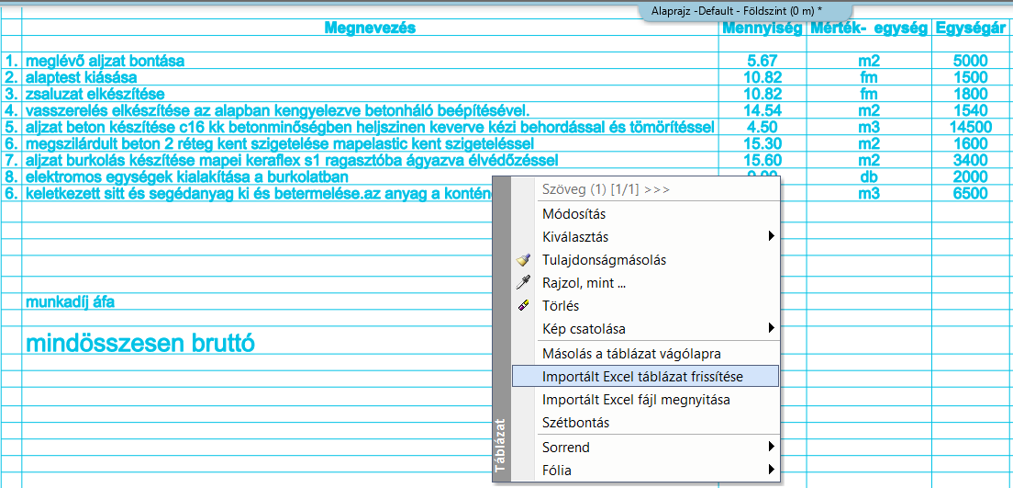This screenshot has height=488, width=1013.
Task: Open the Fólia submenu arrow
Action: coord(770,469)
